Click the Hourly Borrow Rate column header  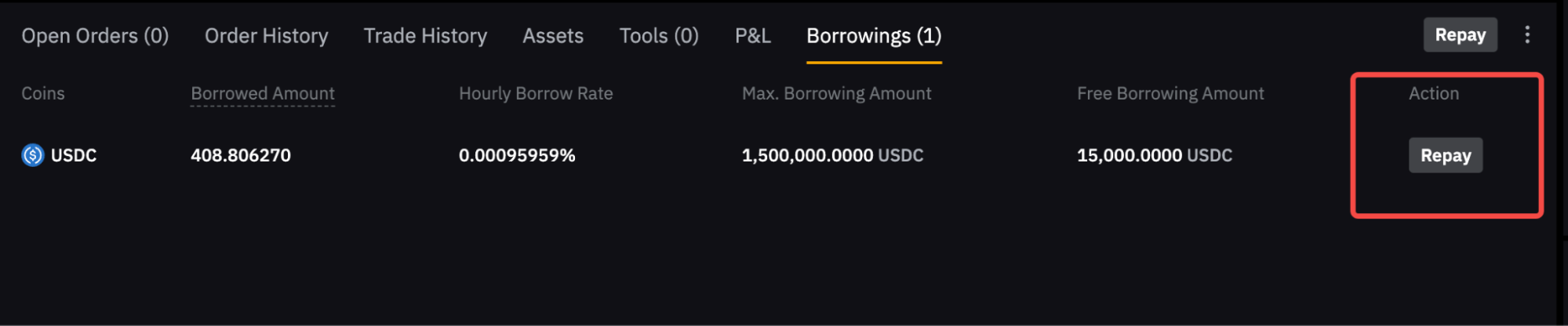[x=536, y=93]
